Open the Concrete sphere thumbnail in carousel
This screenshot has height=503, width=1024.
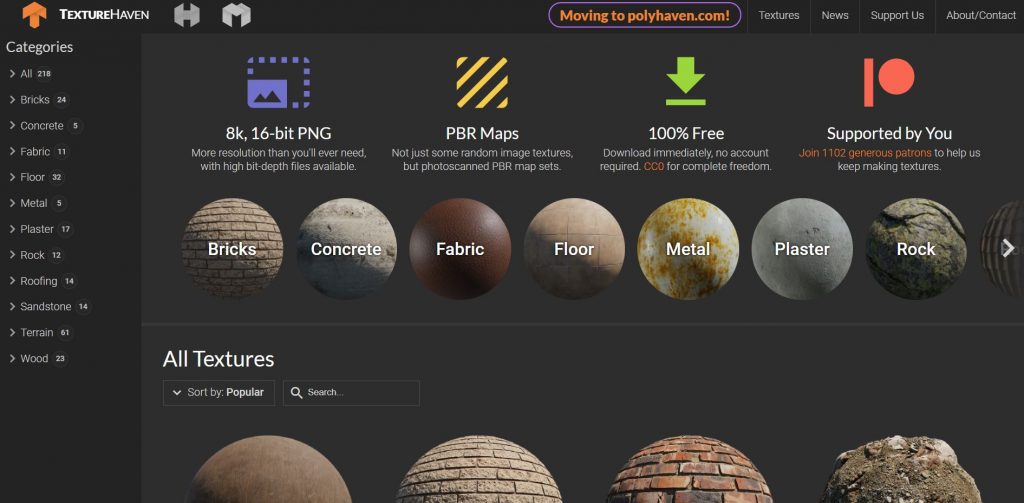(346, 248)
